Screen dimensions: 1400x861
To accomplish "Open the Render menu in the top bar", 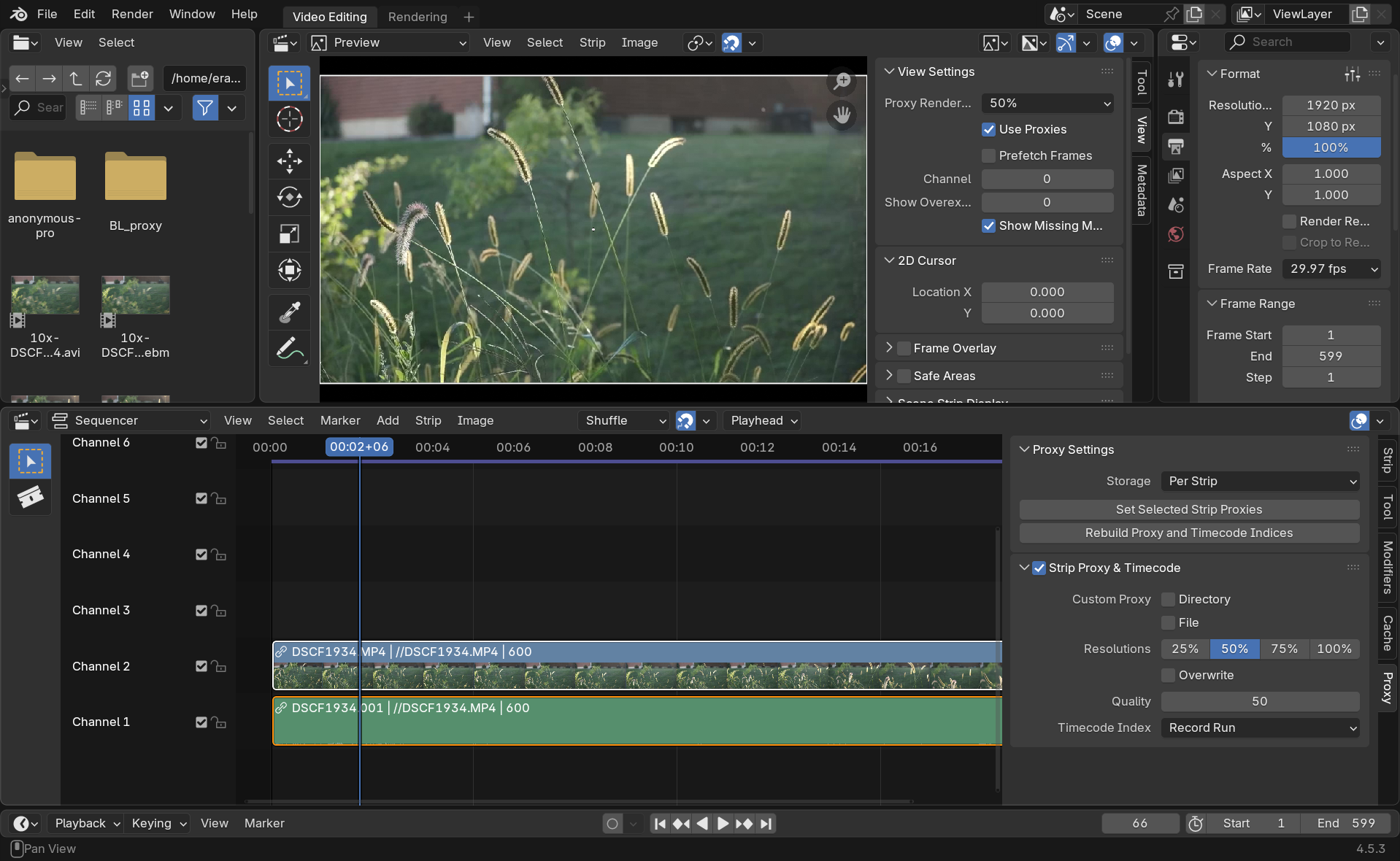I will coord(131,14).
